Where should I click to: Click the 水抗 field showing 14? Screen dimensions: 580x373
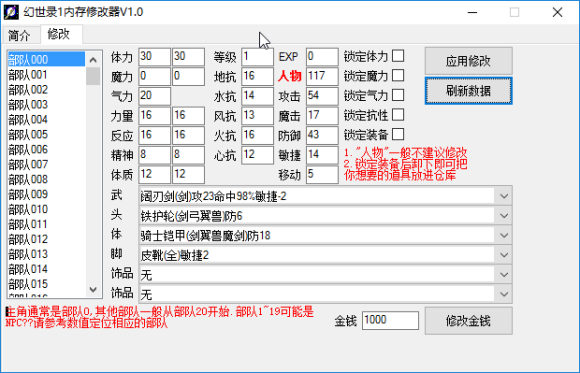tap(257, 96)
